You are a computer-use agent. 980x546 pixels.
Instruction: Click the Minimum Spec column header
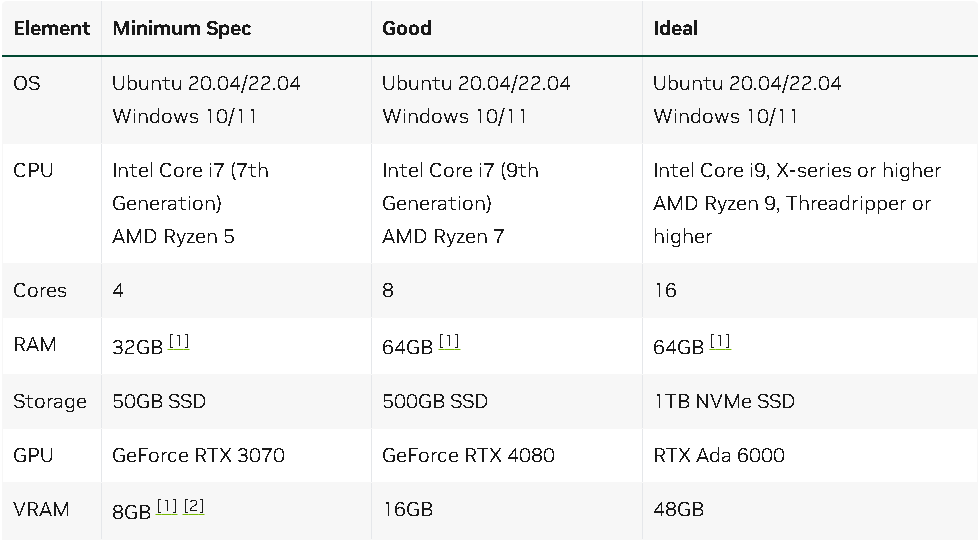[x=182, y=29]
